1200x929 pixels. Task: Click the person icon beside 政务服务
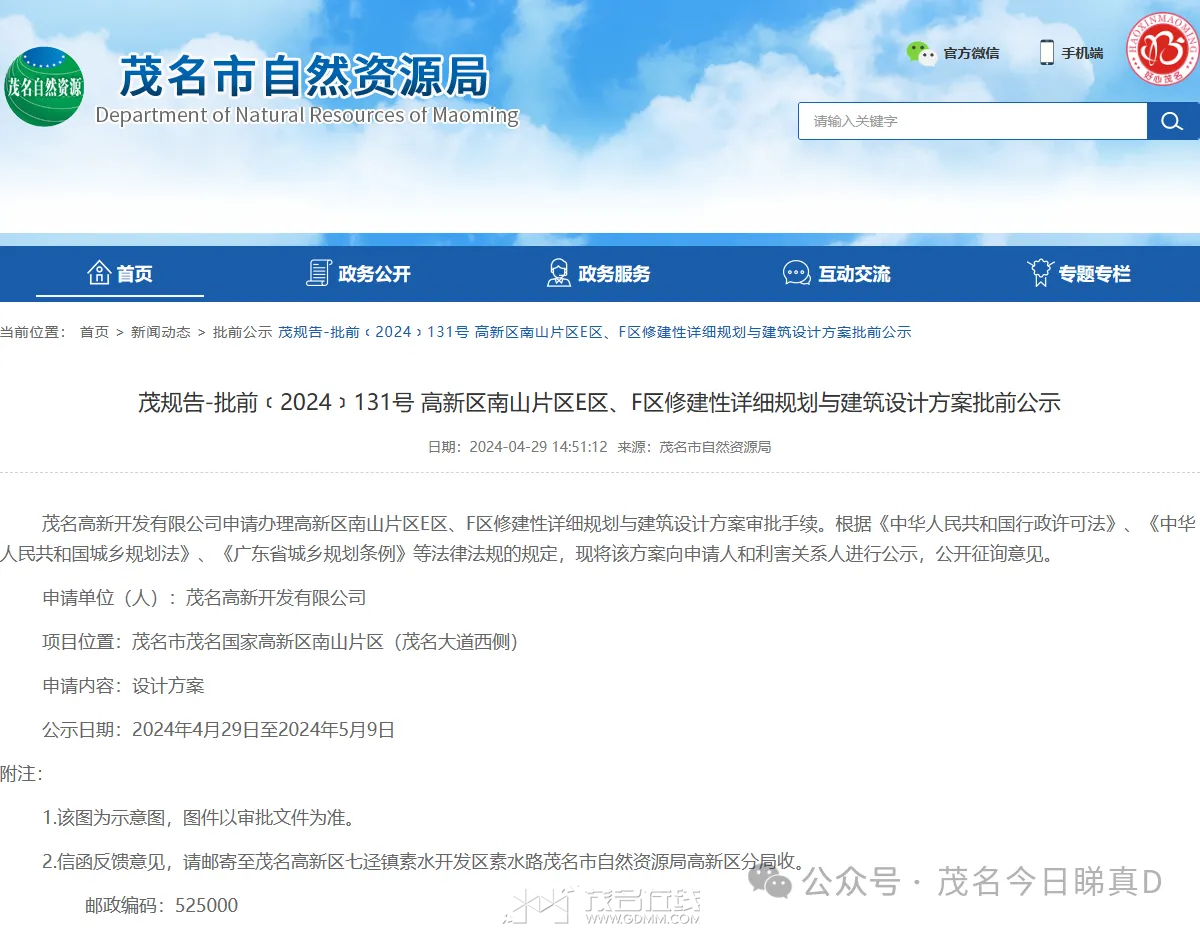(x=559, y=273)
